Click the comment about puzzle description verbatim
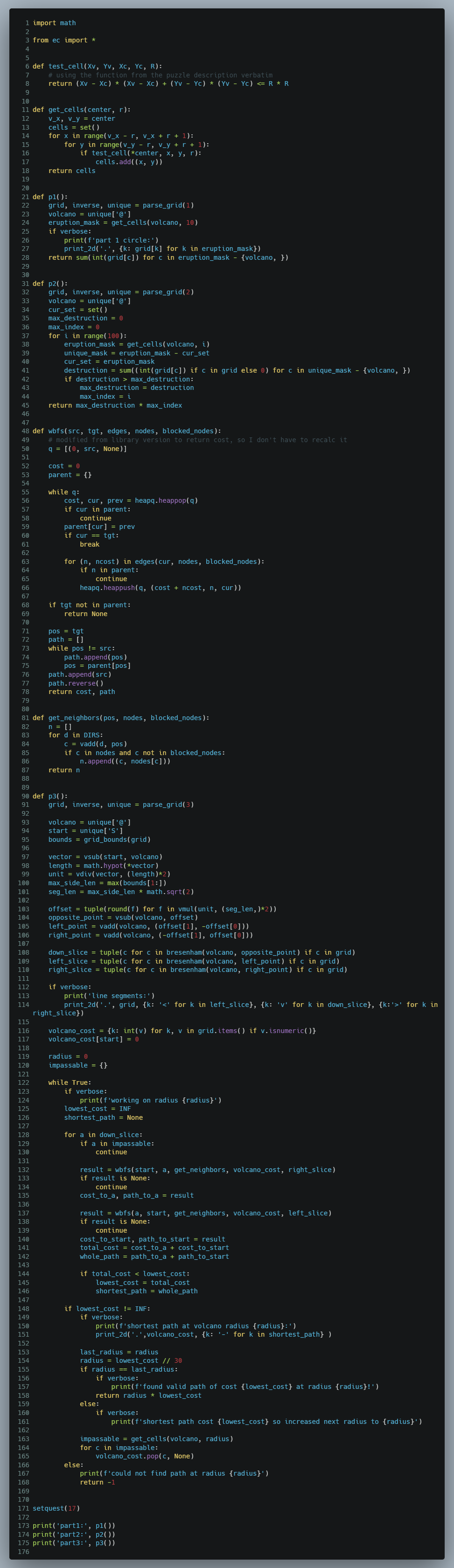 pos(161,75)
